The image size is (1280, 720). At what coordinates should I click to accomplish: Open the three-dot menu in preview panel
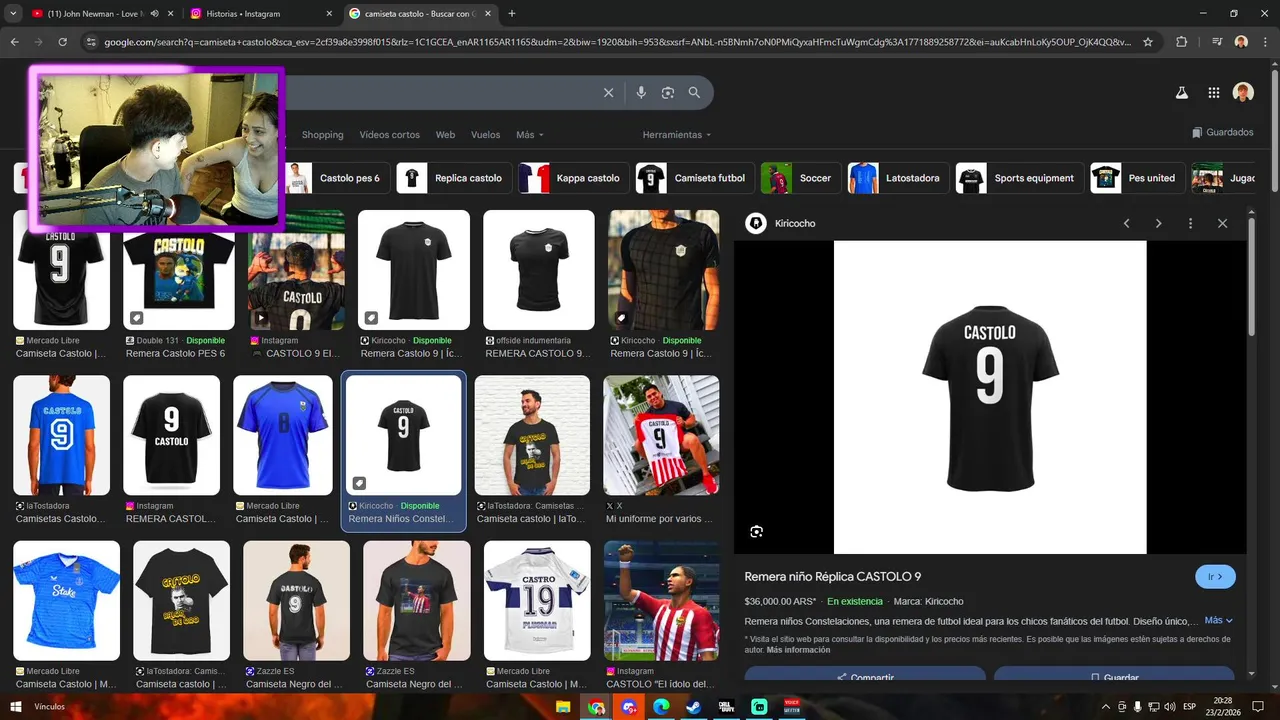(1190, 223)
